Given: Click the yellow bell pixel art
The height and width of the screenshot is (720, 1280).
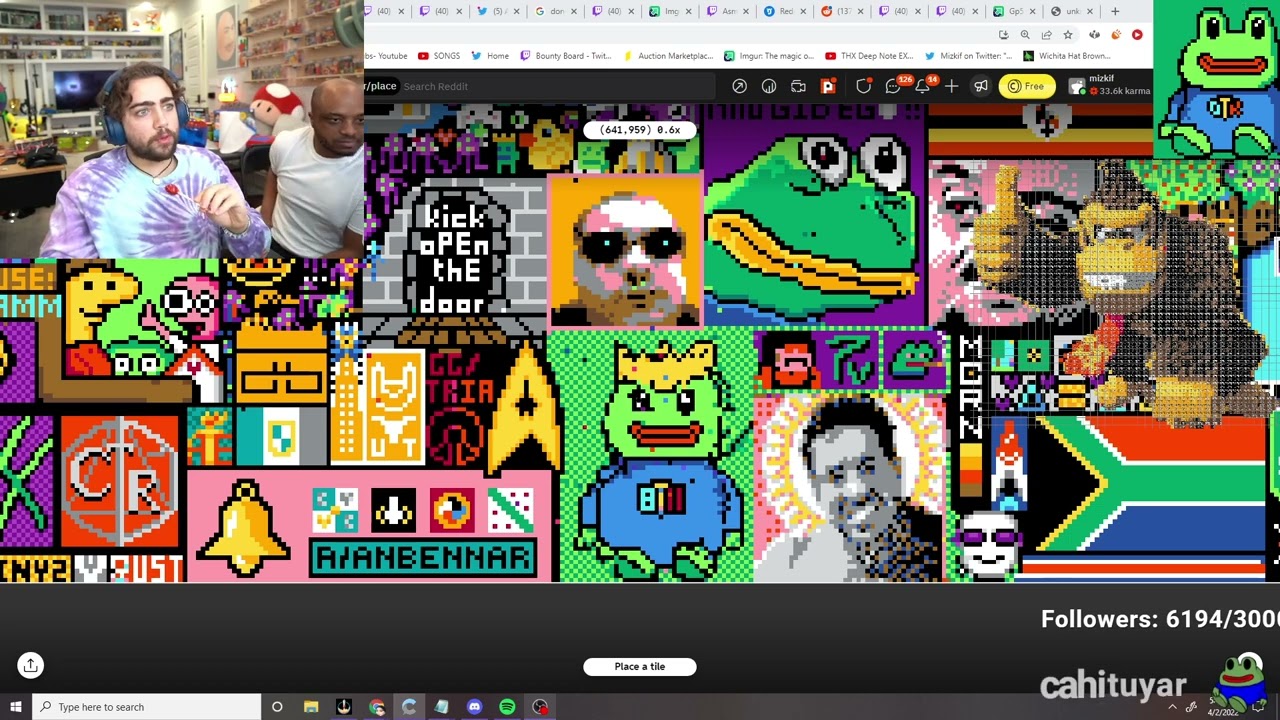Looking at the screenshot, I should (243, 528).
